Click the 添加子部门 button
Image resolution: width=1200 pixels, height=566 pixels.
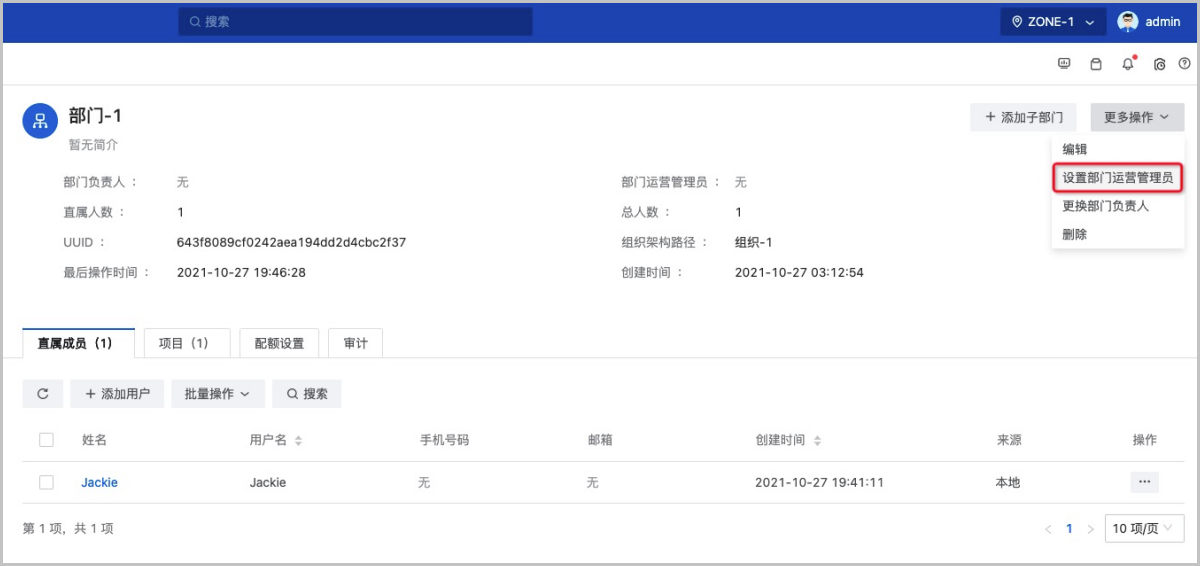click(1023, 117)
